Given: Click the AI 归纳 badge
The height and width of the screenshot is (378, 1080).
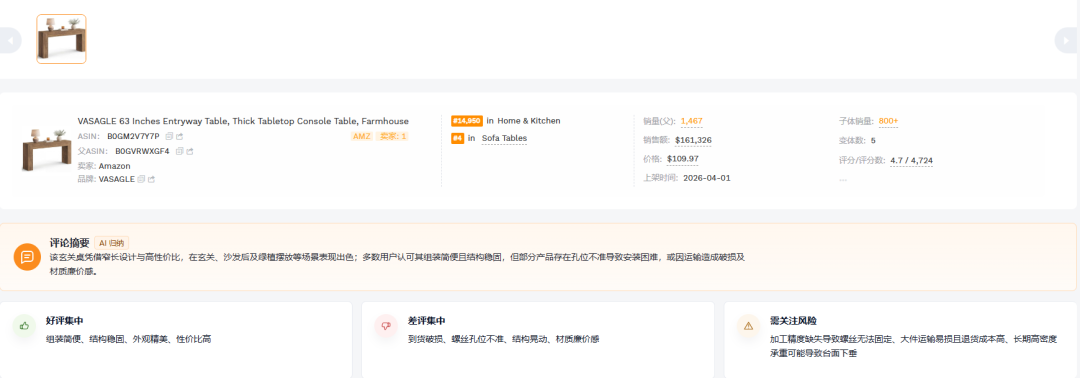Looking at the screenshot, I should click(112, 242).
